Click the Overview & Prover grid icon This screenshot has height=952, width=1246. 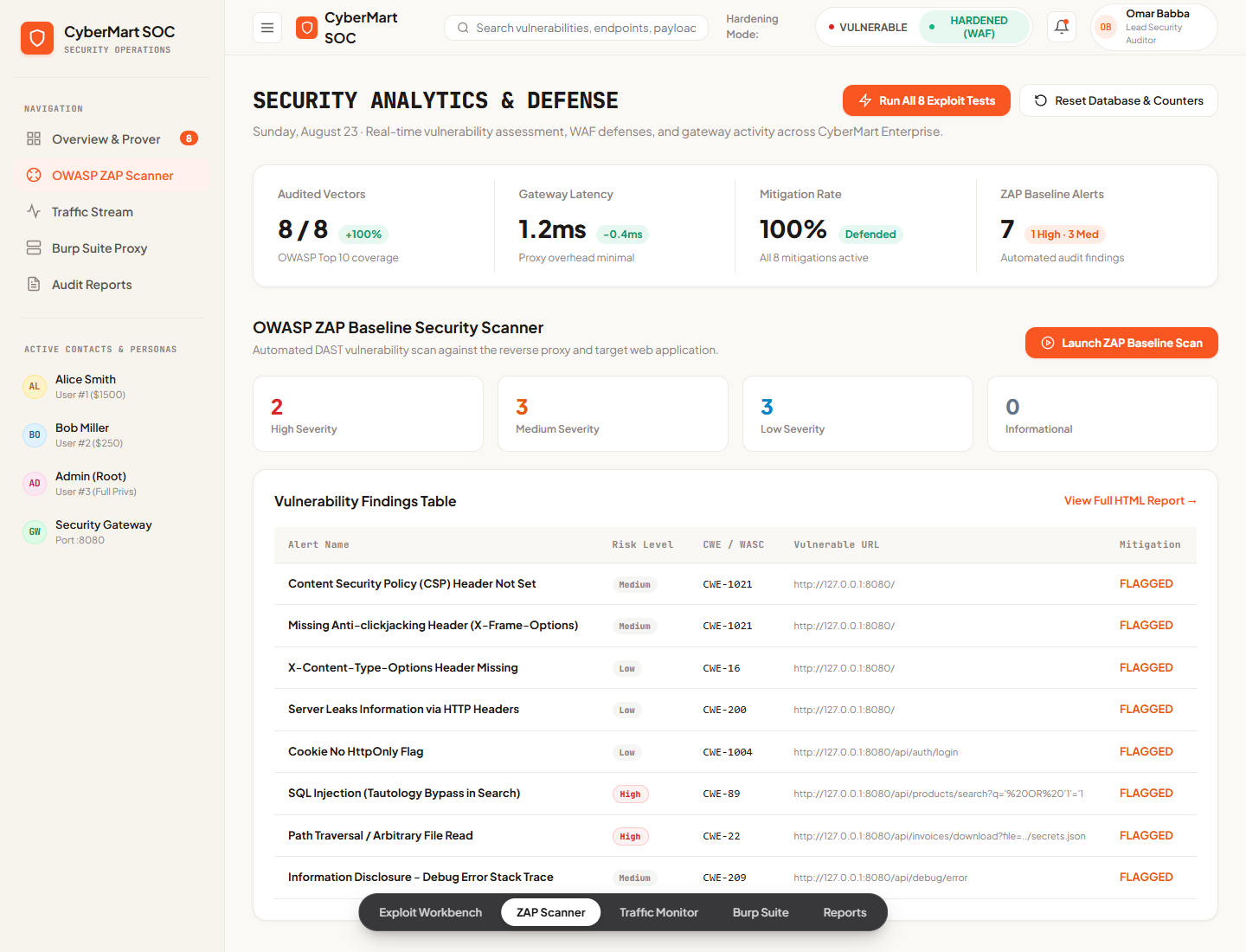(x=34, y=138)
